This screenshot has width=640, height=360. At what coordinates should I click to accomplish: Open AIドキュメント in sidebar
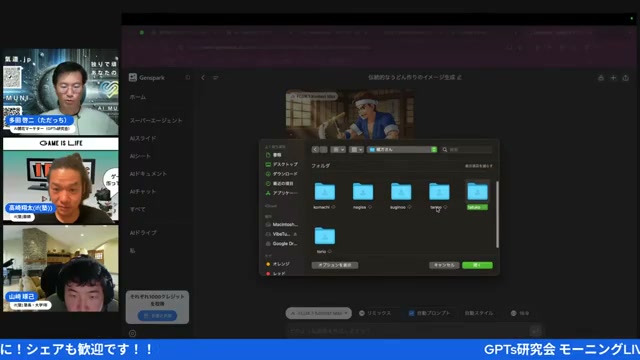pos(148,174)
